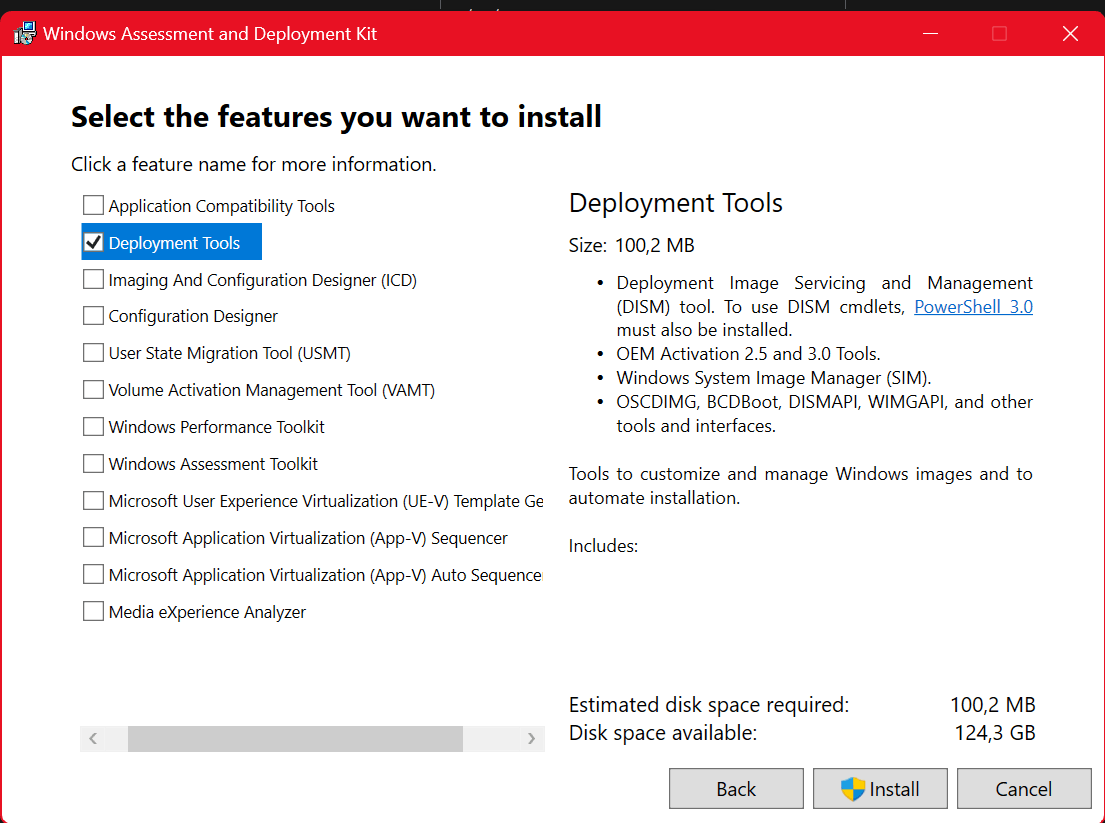Screen dimensions: 1105x823
Task: Select User State Migration Tool (USMT) label
Action: (x=230, y=353)
